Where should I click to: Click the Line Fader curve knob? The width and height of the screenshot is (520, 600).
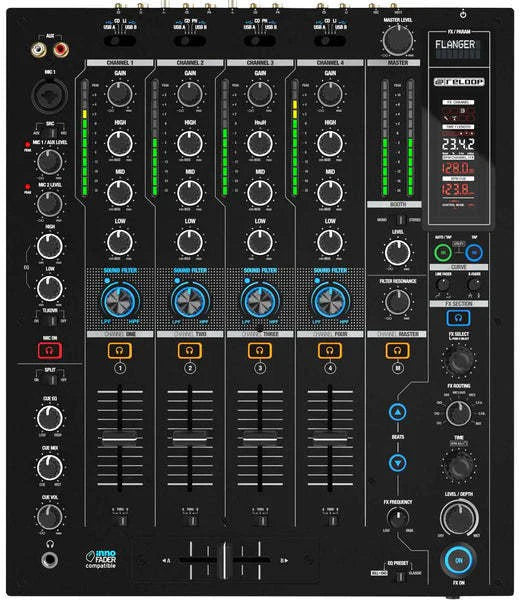[443, 284]
